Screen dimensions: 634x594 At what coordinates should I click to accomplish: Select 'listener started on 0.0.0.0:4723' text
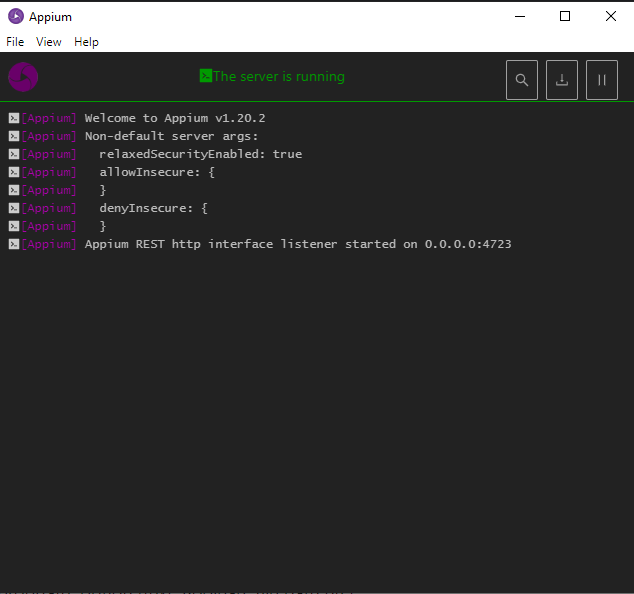pos(396,244)
